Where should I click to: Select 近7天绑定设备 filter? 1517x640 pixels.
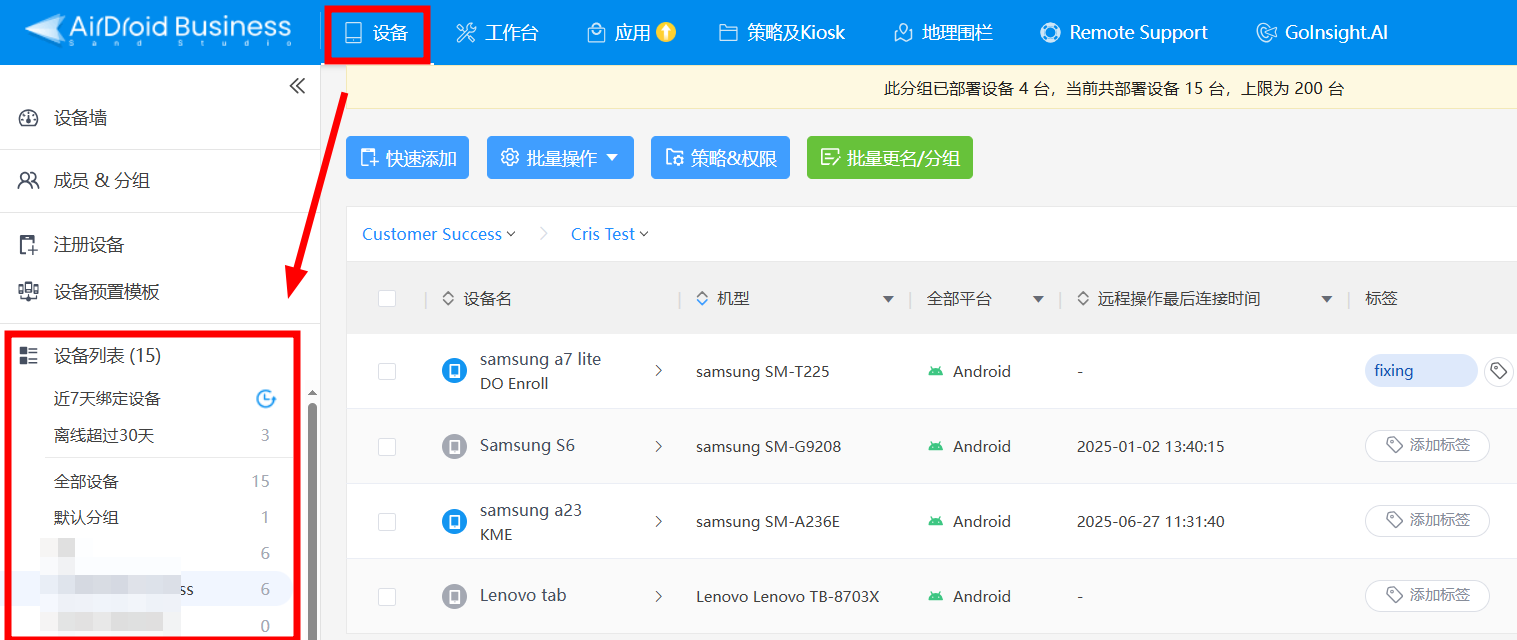pos(107,399)
